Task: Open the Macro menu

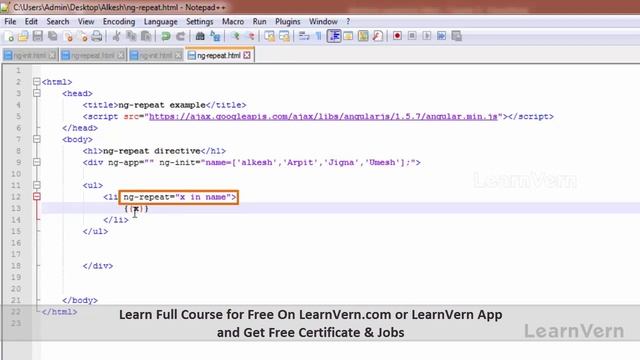Action: pyautogui.click(x=233, y=22)
